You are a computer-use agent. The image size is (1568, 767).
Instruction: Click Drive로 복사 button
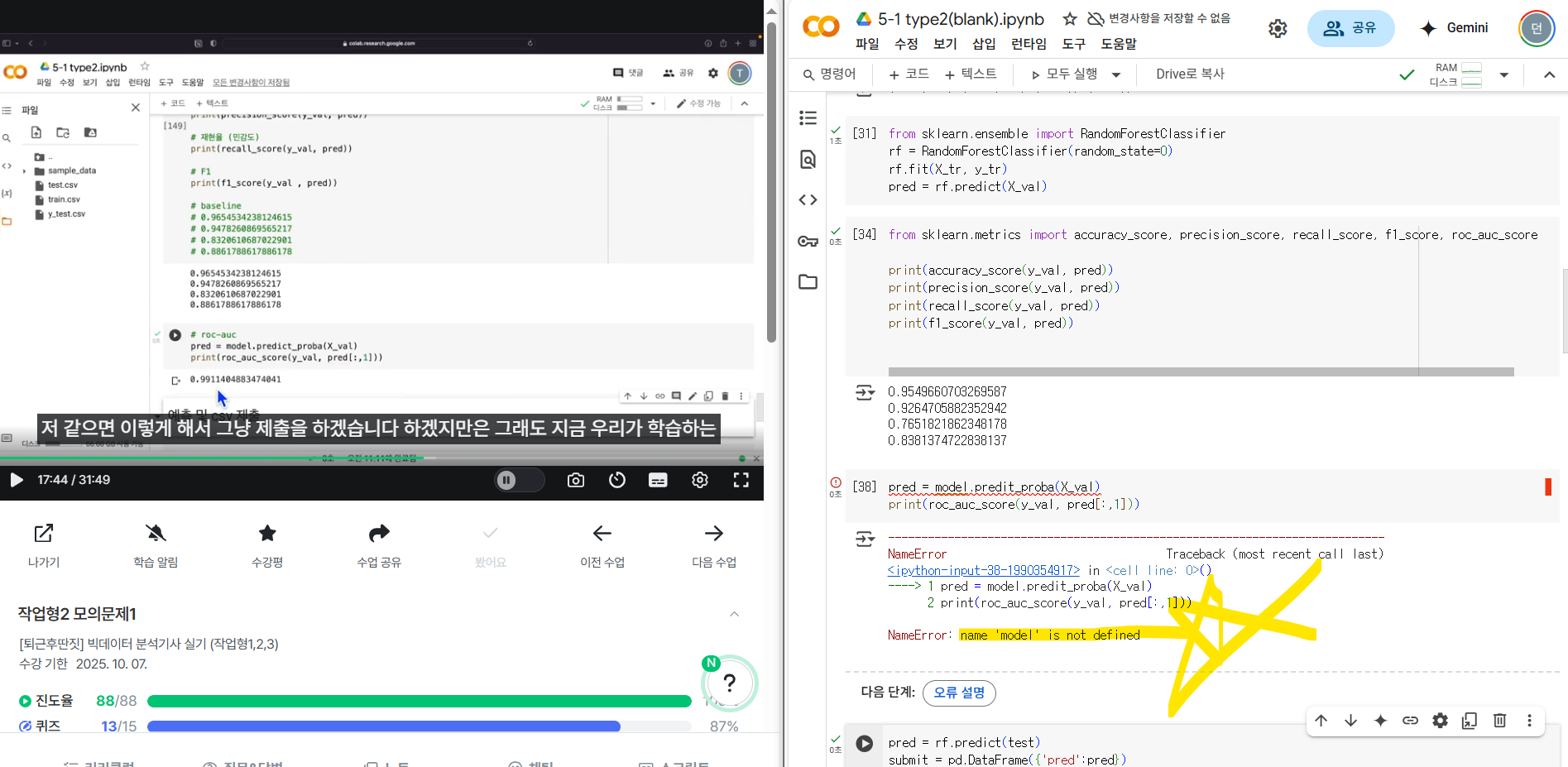coord(1190,74)
